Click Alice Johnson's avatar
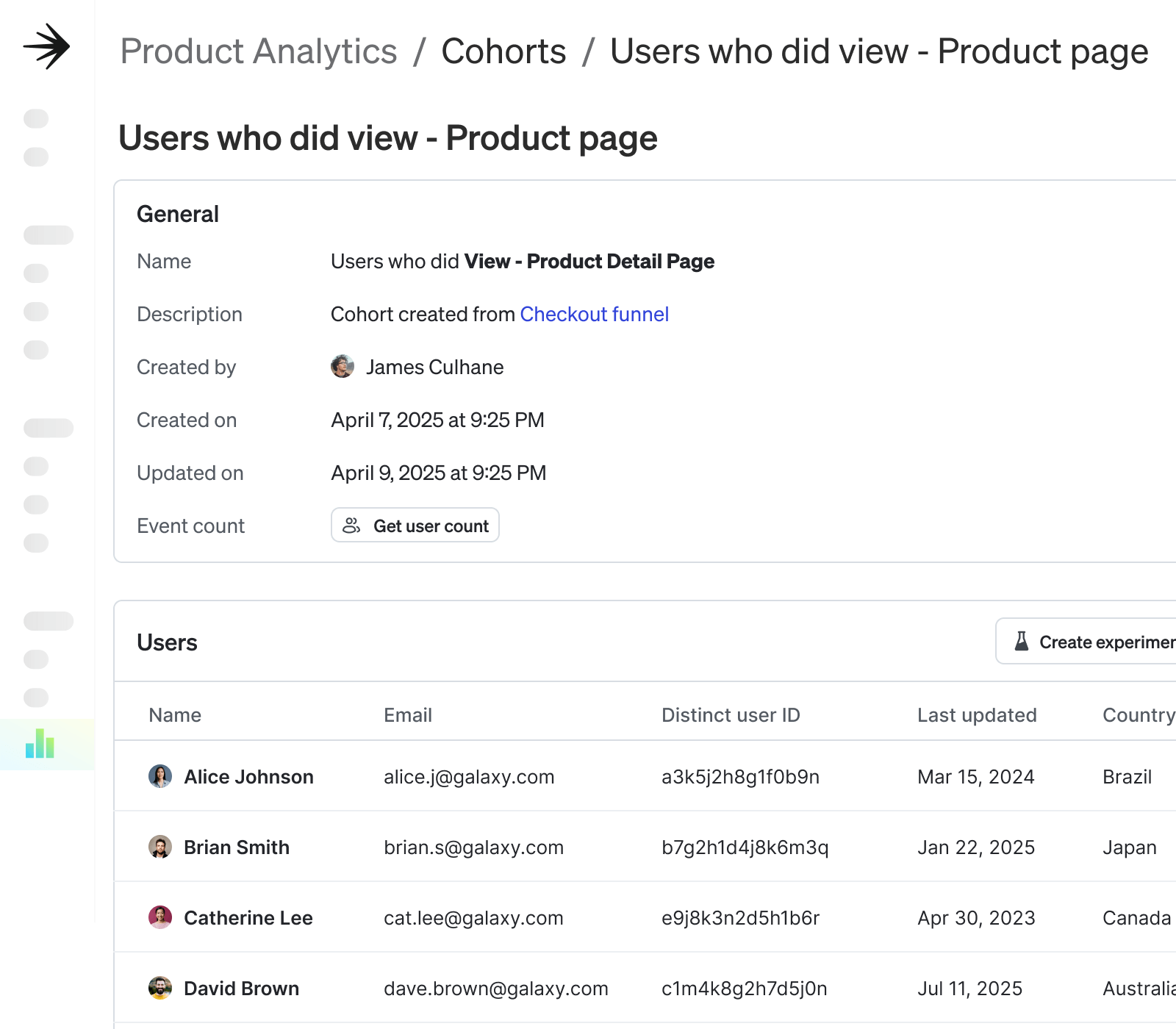This screenshot has height=1029, width=1176. pyautogui.click(x=160, y=776)
